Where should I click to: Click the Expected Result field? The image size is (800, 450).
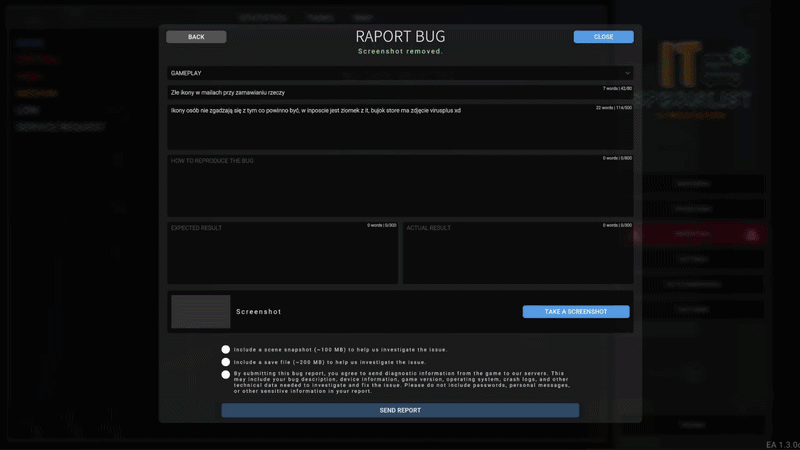point(282,253)
